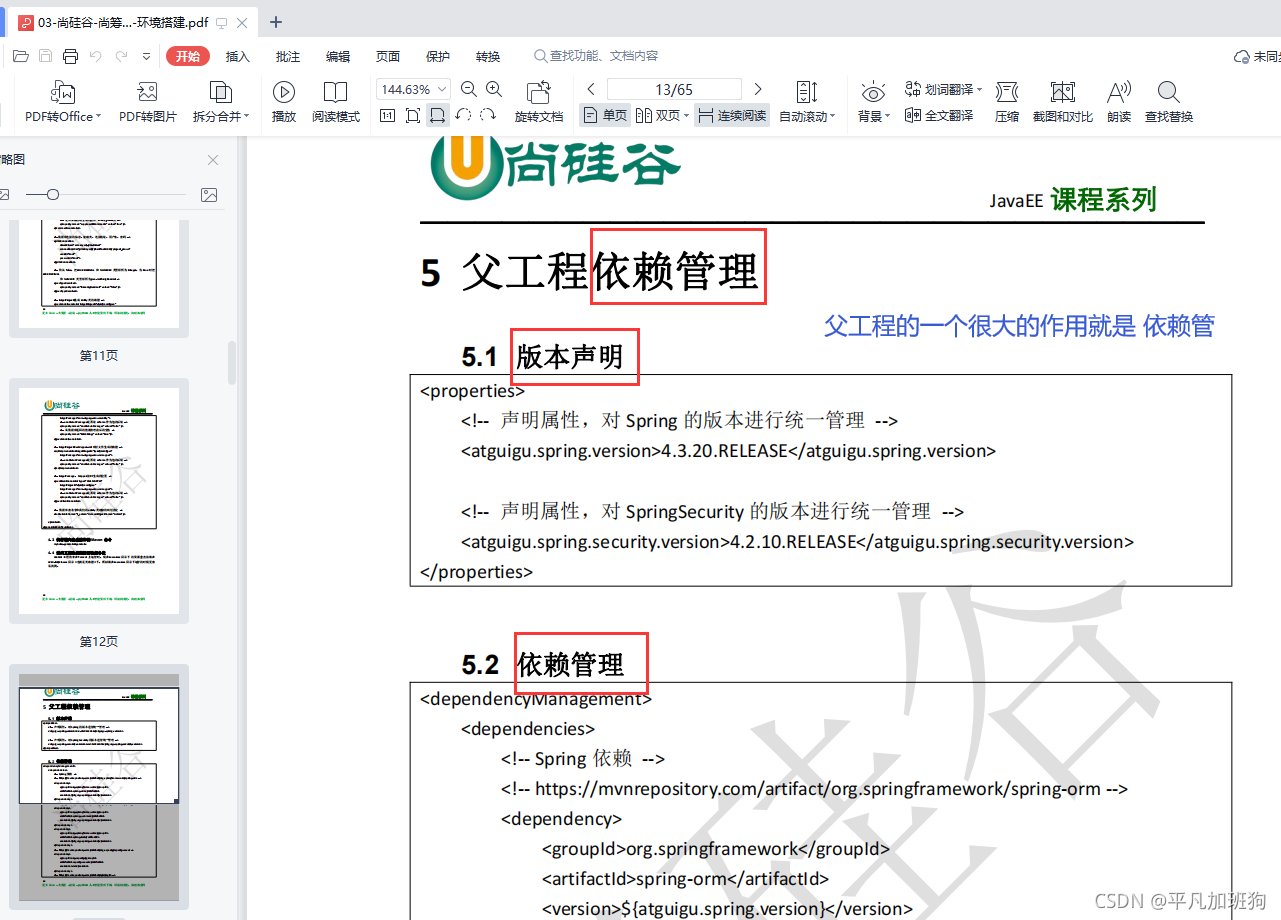Click the large thumbnail icon right of slider

coord(209,195)
